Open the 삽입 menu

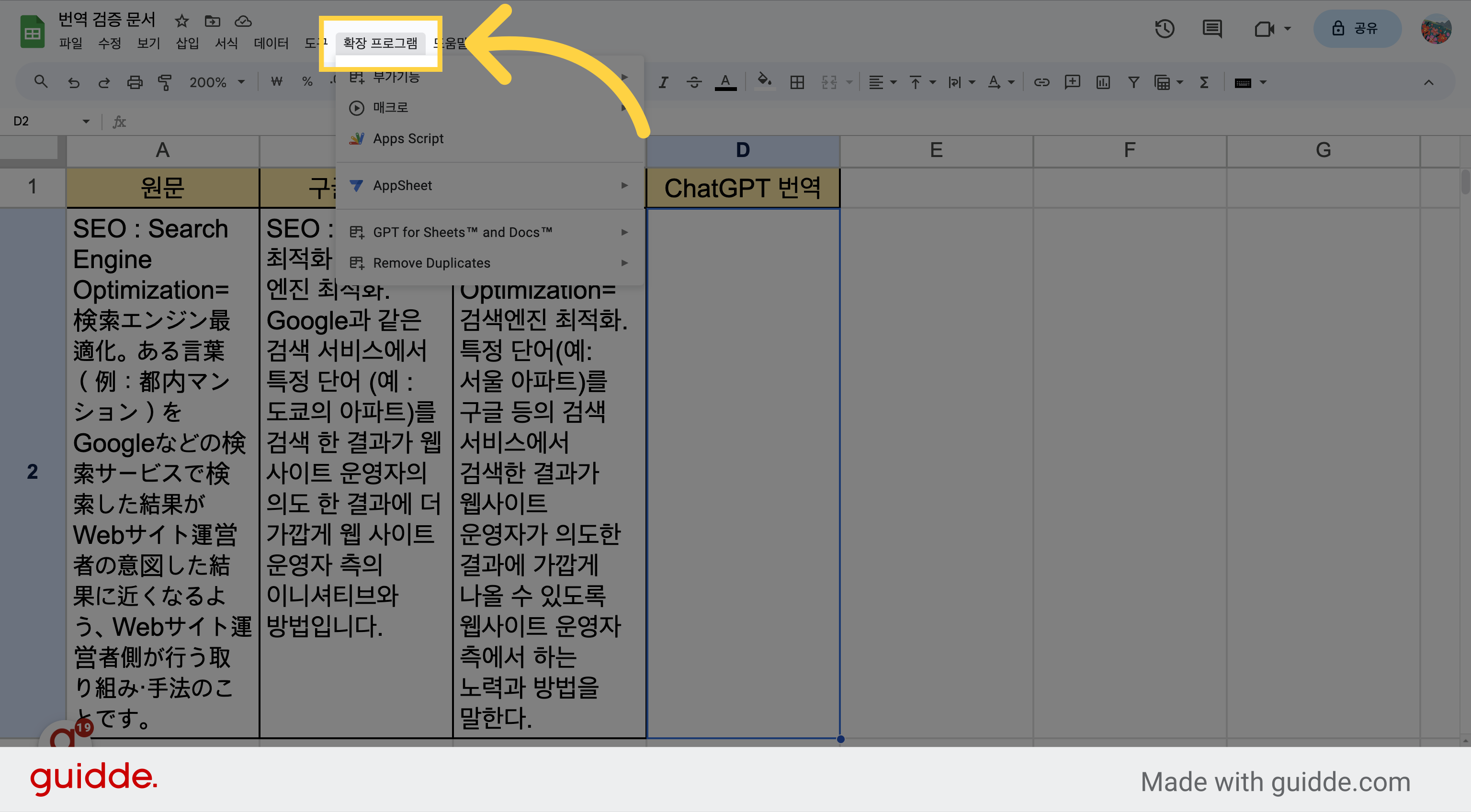click(x=187, y=44)
